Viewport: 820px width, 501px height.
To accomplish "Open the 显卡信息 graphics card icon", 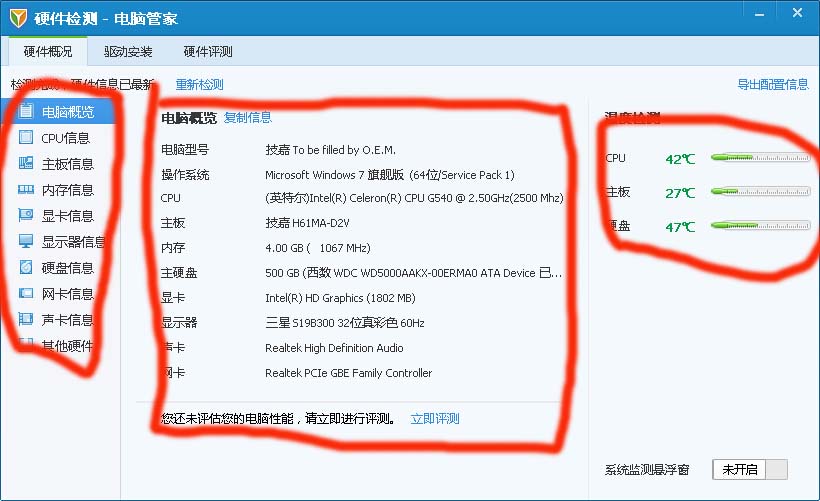I will (x=27, y=216).
